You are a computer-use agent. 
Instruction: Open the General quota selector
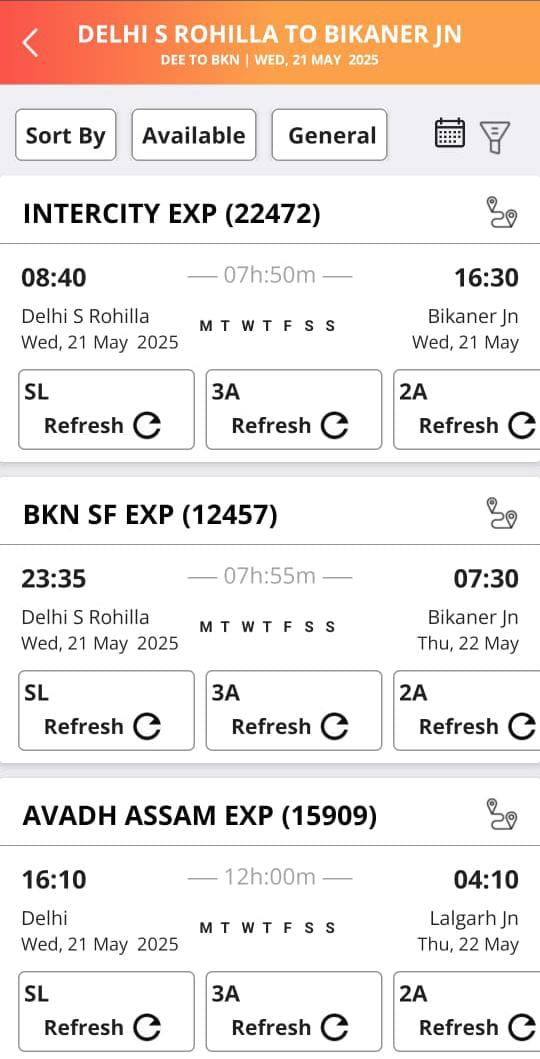click(x=329, y=135)
